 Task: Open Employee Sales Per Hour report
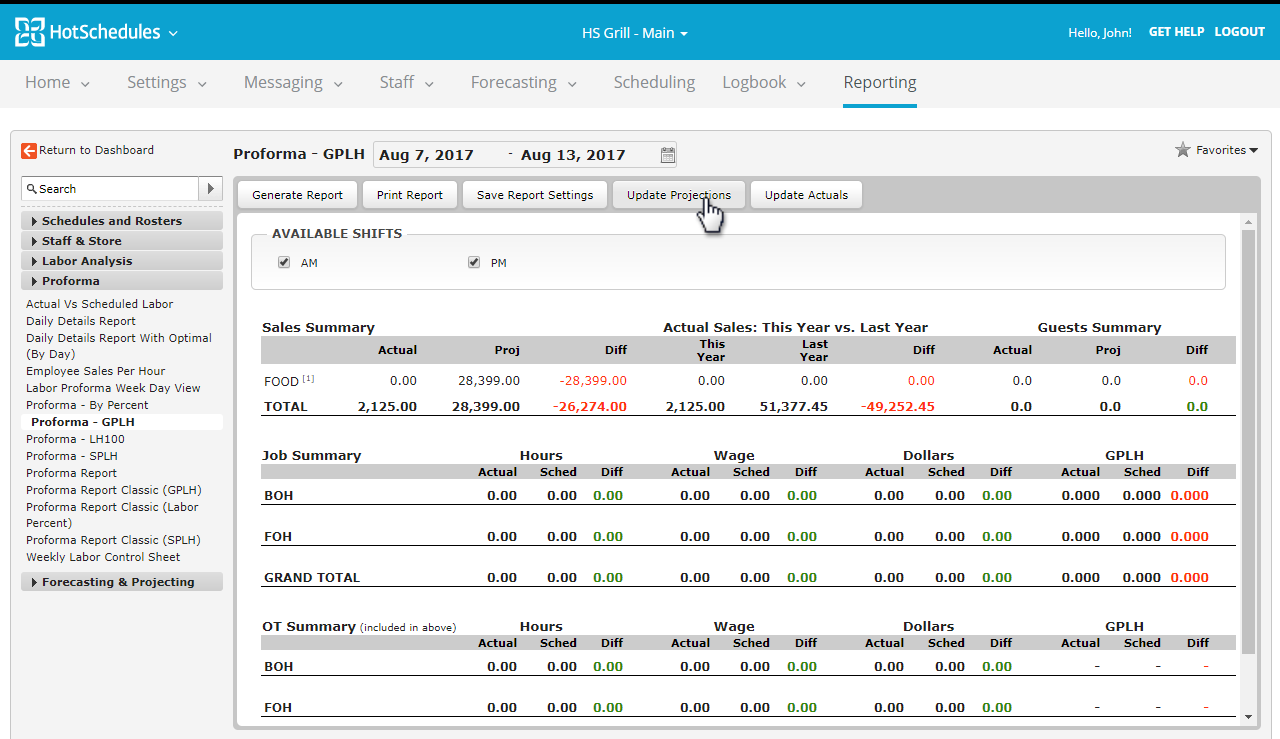click(x=96, y=371)
